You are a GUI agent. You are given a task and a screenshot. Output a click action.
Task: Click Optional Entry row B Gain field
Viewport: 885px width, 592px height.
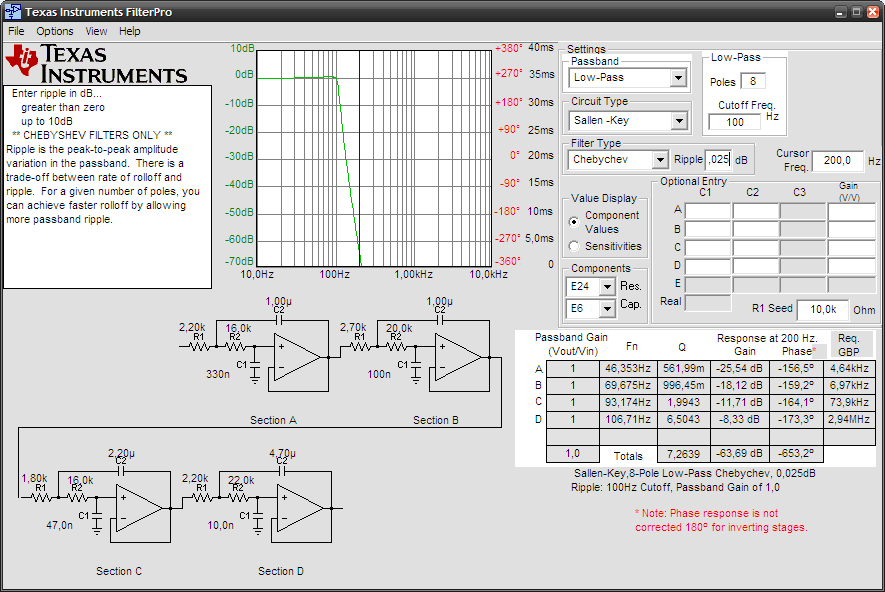click(x=852, y=229)
